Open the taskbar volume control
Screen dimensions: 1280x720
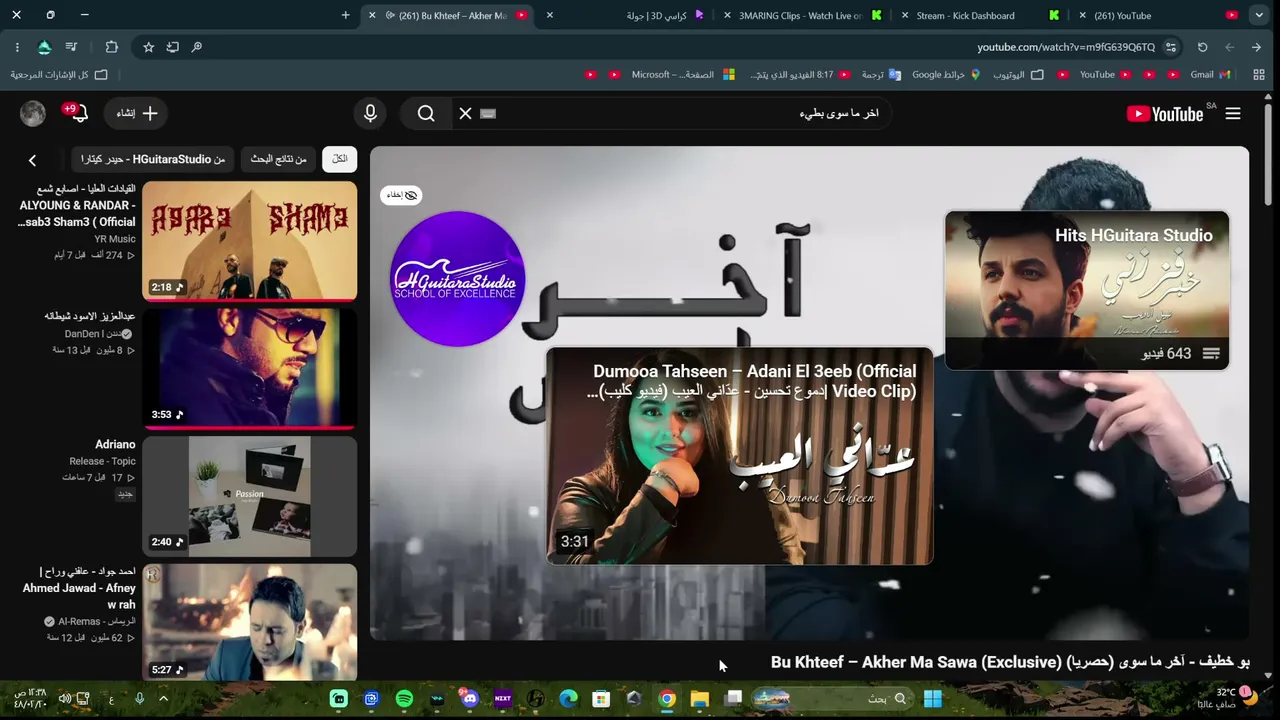(65, 699)
